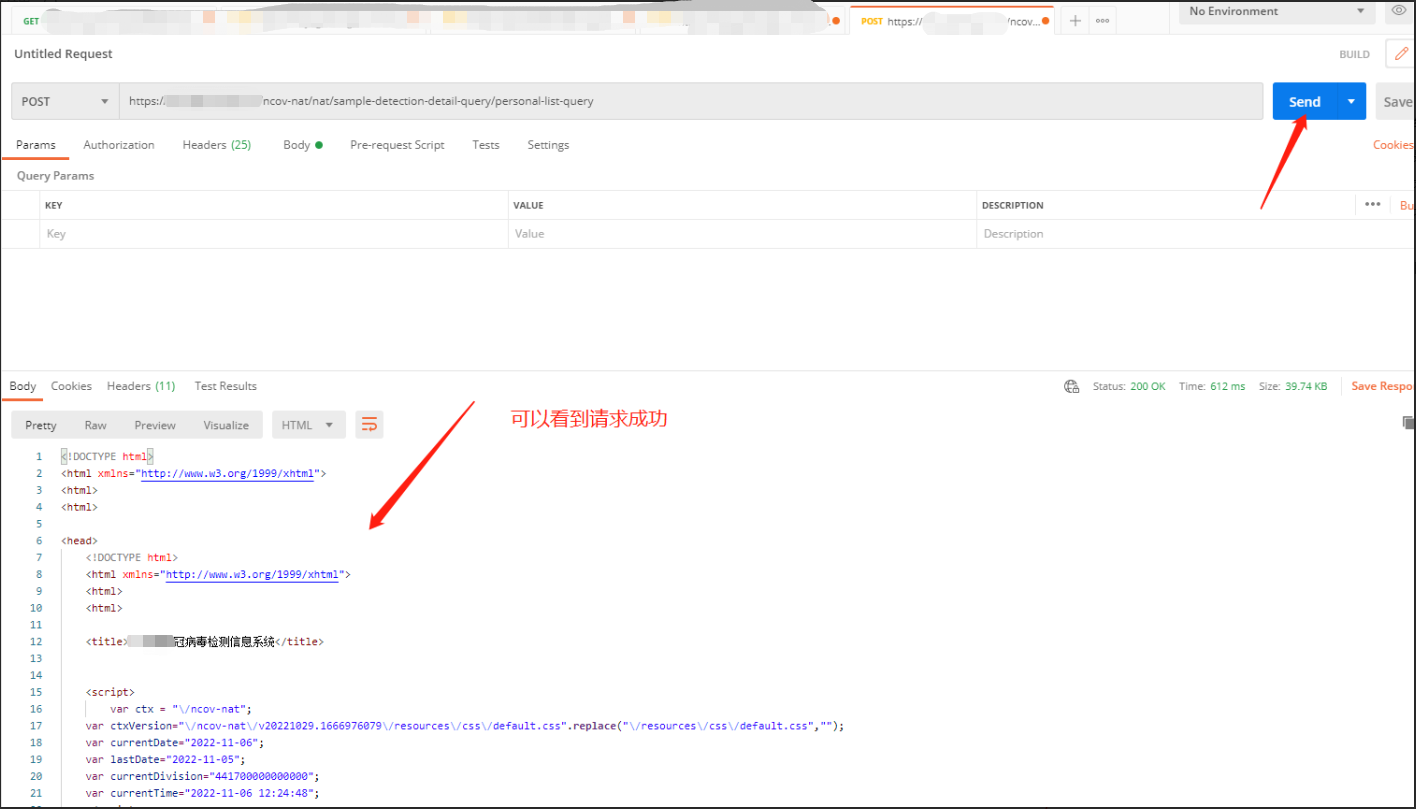Open the HTML response format dropdown
The height and width of the screenshot is (809, 1416).
309,425
